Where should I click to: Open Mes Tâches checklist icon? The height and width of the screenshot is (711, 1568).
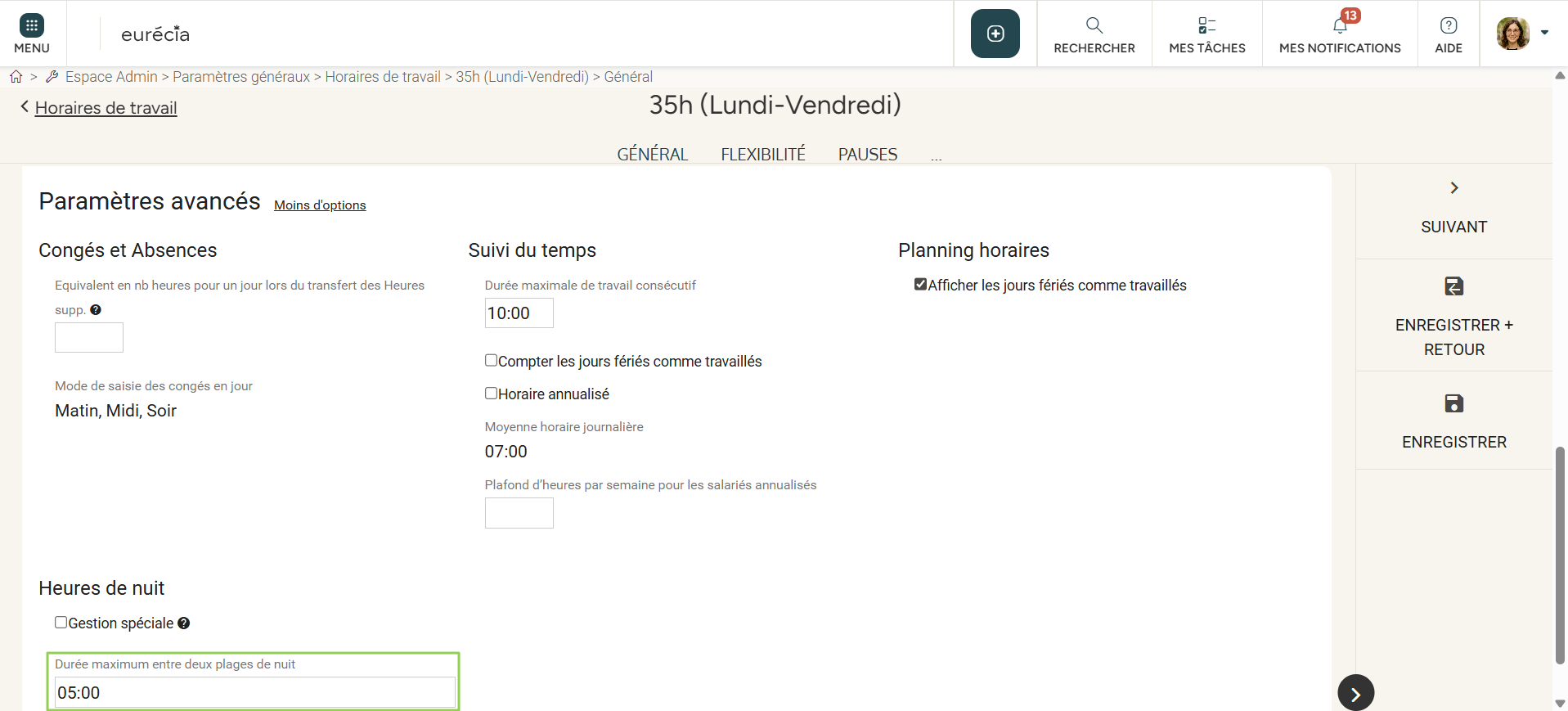coord(1206,25)
